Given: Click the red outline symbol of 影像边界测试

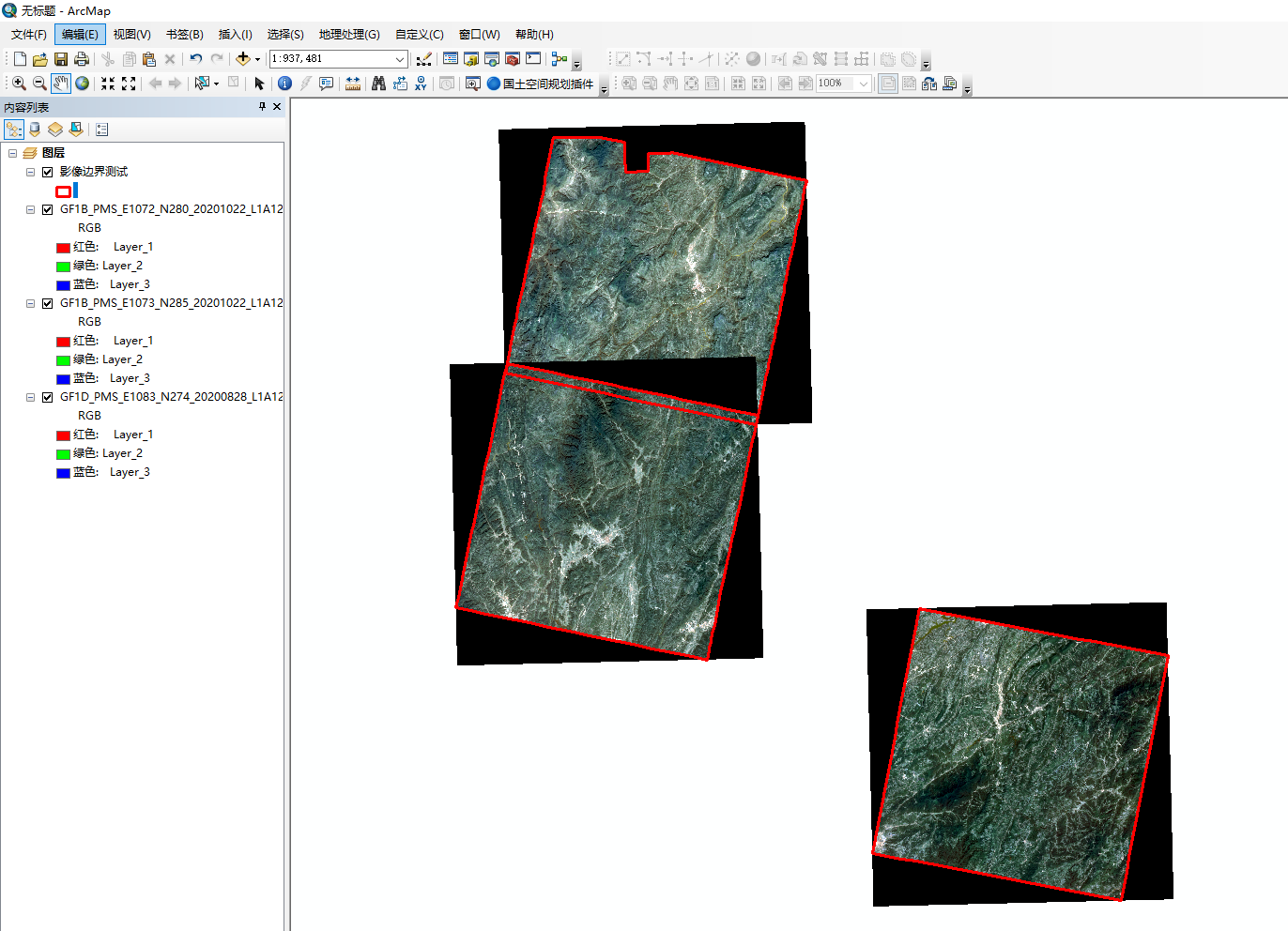Looking at the screenshot, I should tap(63, 191).
